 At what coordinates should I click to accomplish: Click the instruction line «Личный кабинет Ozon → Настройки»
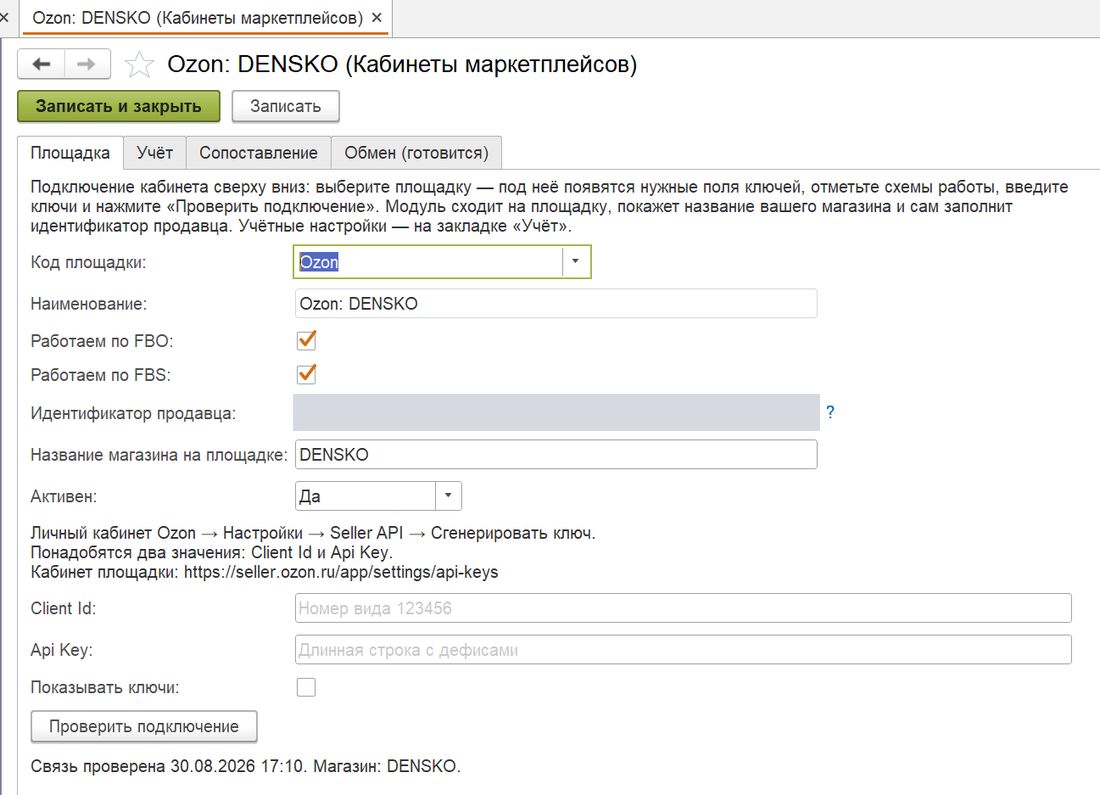click(313, 533)
